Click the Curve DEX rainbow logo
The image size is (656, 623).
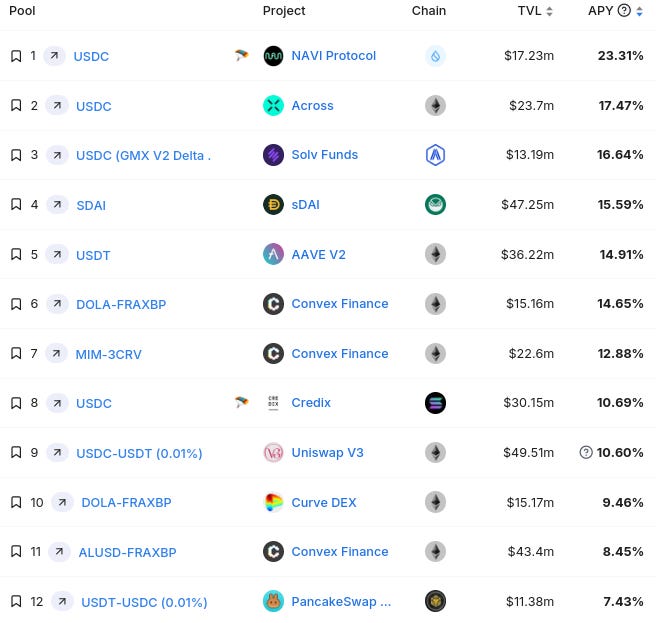tap(273, 502)
